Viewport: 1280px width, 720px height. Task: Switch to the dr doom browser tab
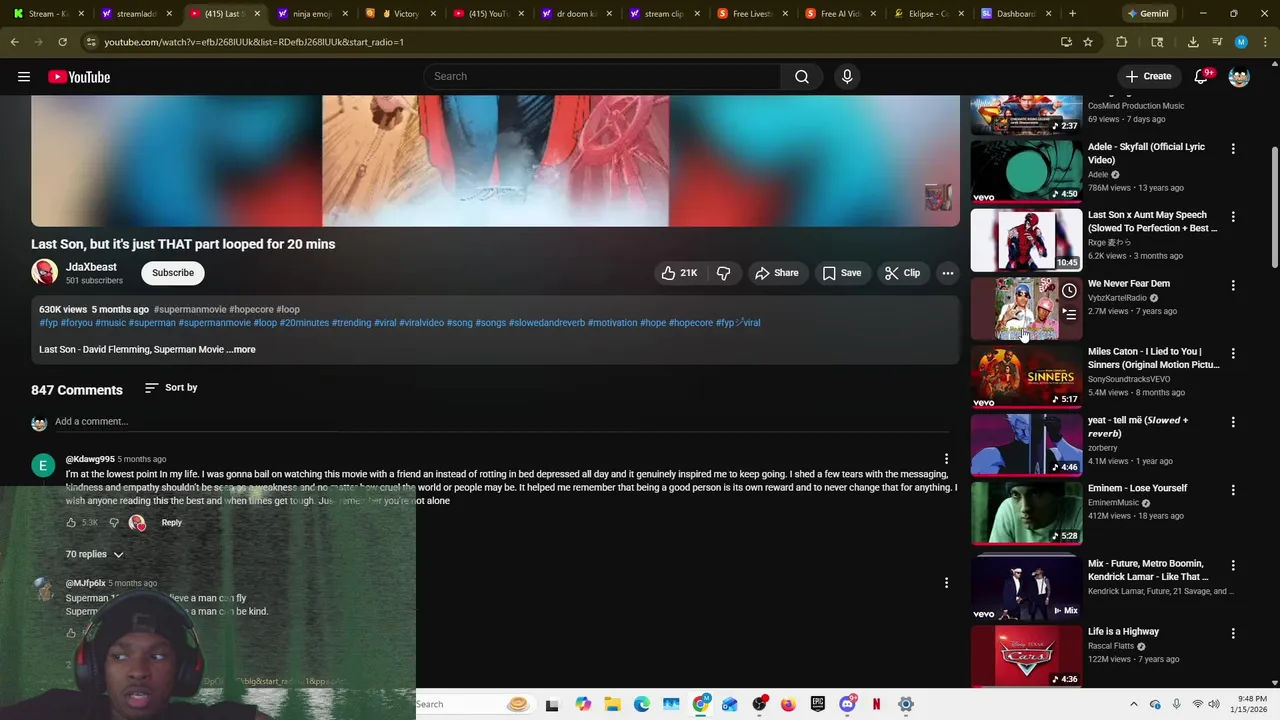pyautogui.click(x=576, y=14)
